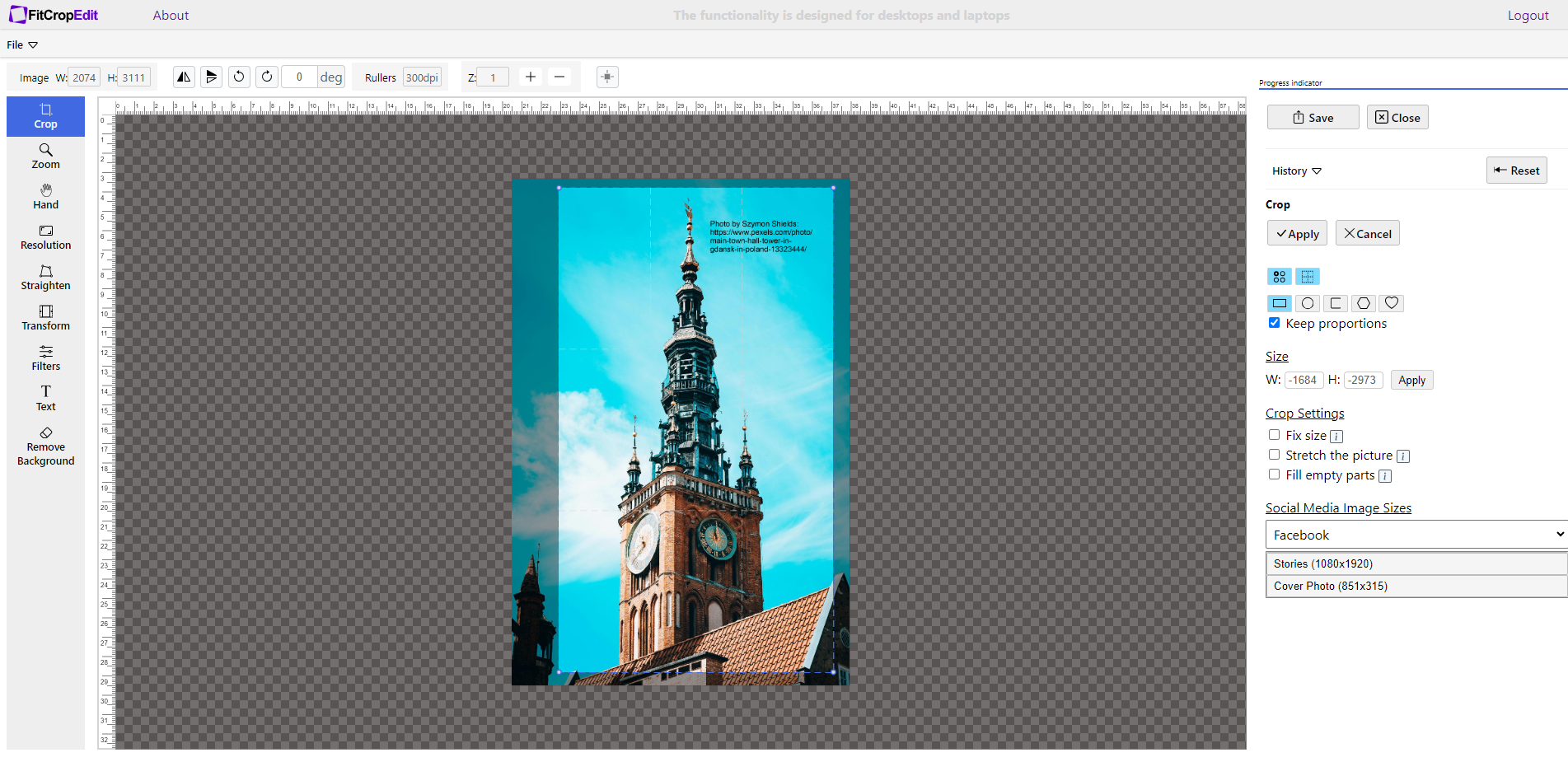Select the Hand tool
The height and width of the screenshot is (762, 1568).
pyautogui.click(x=45, y=197)
